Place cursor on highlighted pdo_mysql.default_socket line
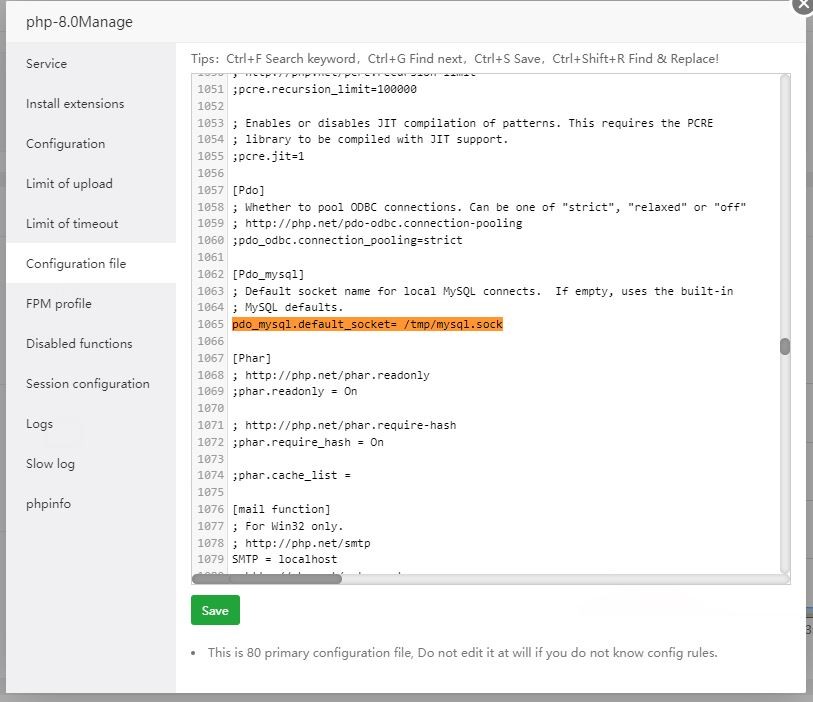The image size is (813, 702). [x=367, y=325]
